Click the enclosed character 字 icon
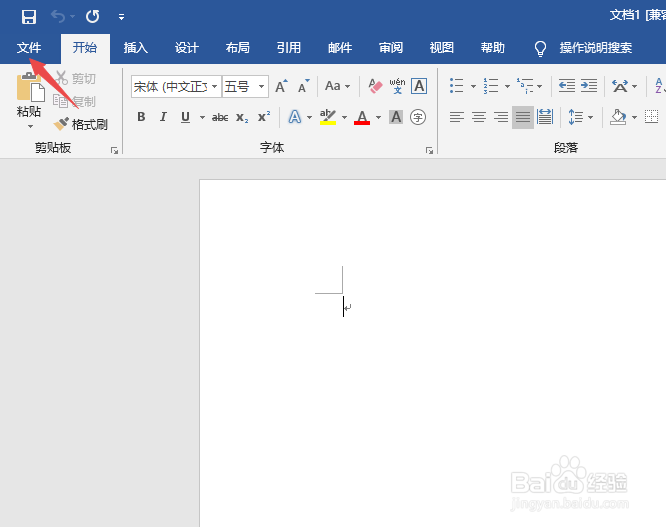The height and width of the screenshot is (527, 666). (x=418, y=117)
